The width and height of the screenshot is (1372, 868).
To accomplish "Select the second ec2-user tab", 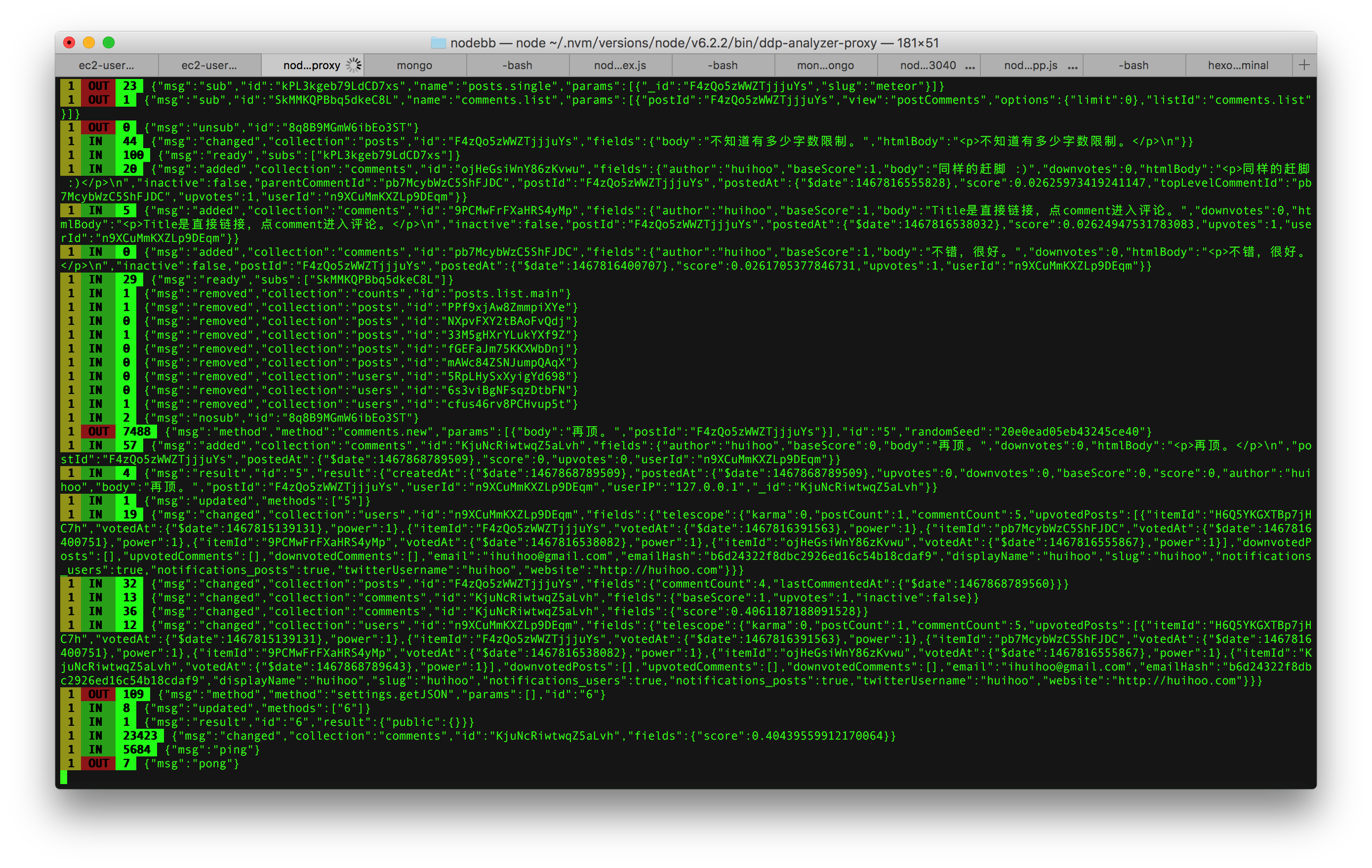I will (x=209, y=66).
